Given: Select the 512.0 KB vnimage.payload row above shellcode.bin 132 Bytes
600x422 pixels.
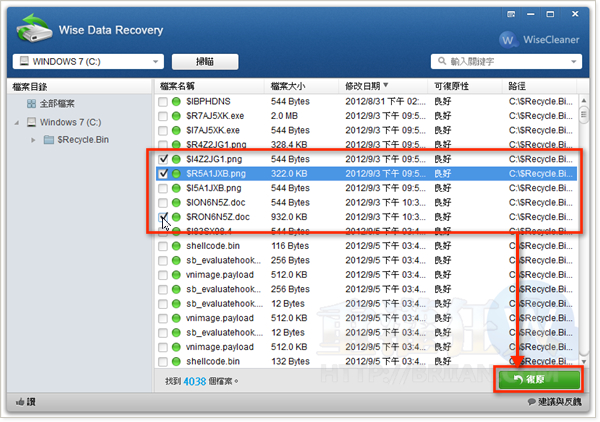Looking at the screenshot, I should point(366,347).
